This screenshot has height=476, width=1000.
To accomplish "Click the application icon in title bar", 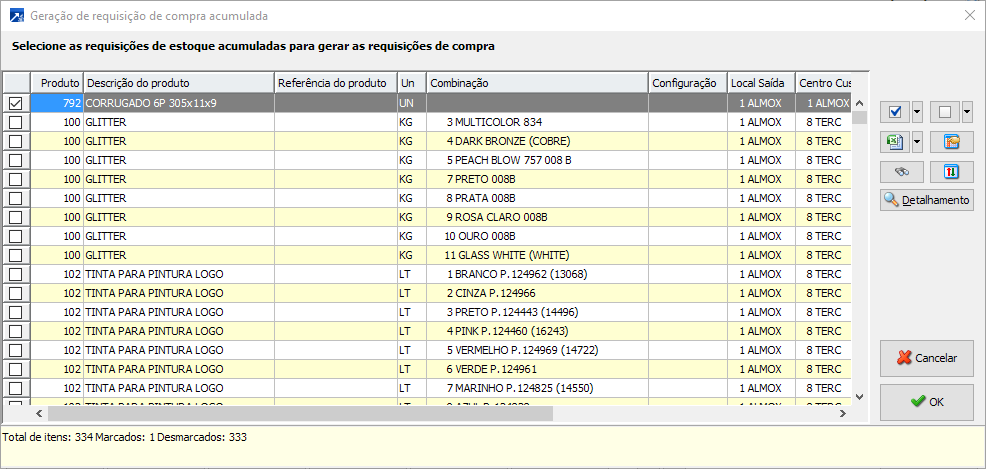I will (17, 16).
